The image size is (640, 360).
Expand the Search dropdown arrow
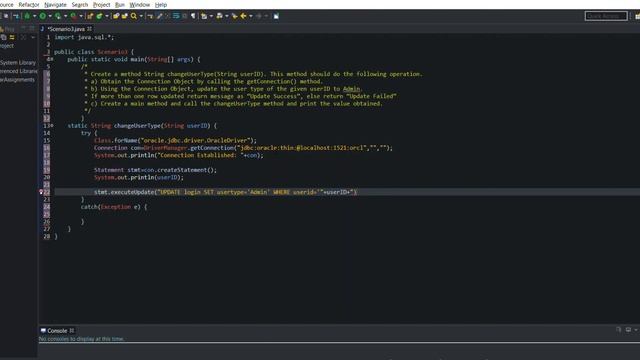click(141, 16)
